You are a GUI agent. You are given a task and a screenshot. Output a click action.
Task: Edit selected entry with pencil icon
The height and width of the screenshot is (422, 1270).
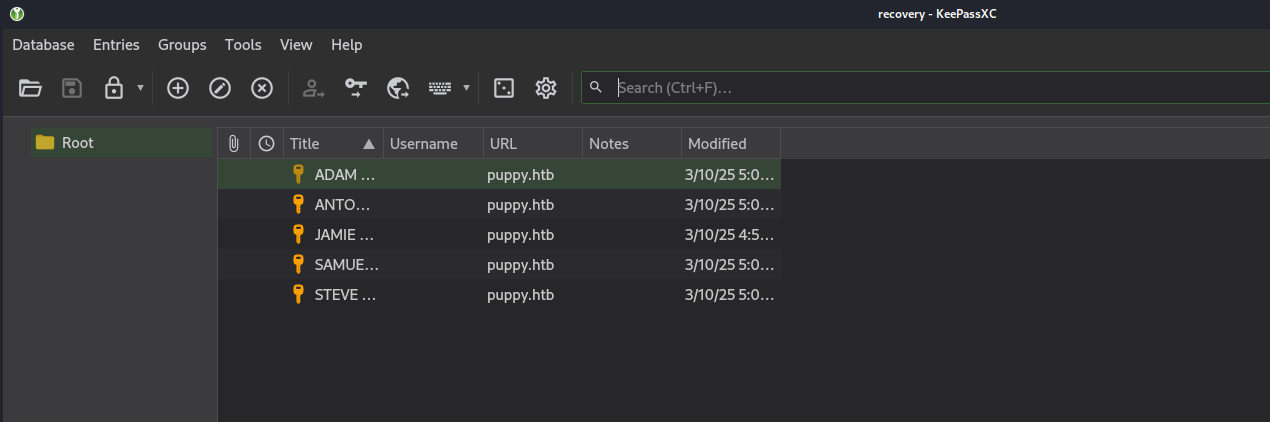[x=220, y=88]
